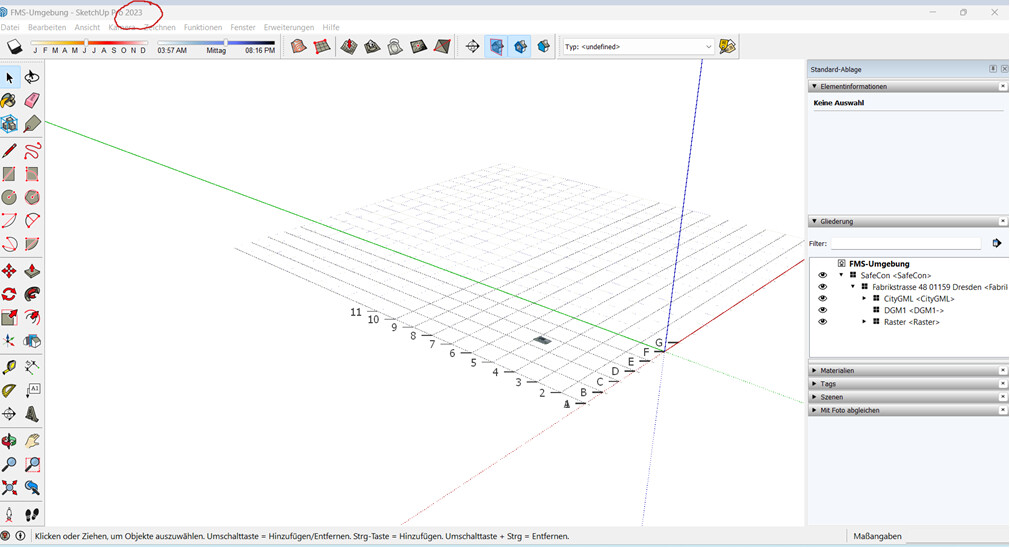The width and height of the screenshot is (1010, 548).
Task: Expand the CityGML tree node
Action: pyautogui.click(x=864, y=298)
